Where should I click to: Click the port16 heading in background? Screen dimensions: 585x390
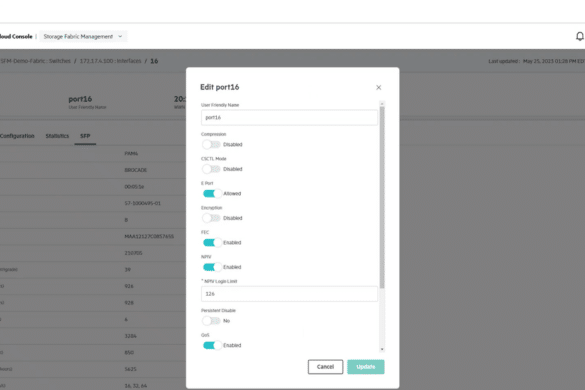point(80,99)
